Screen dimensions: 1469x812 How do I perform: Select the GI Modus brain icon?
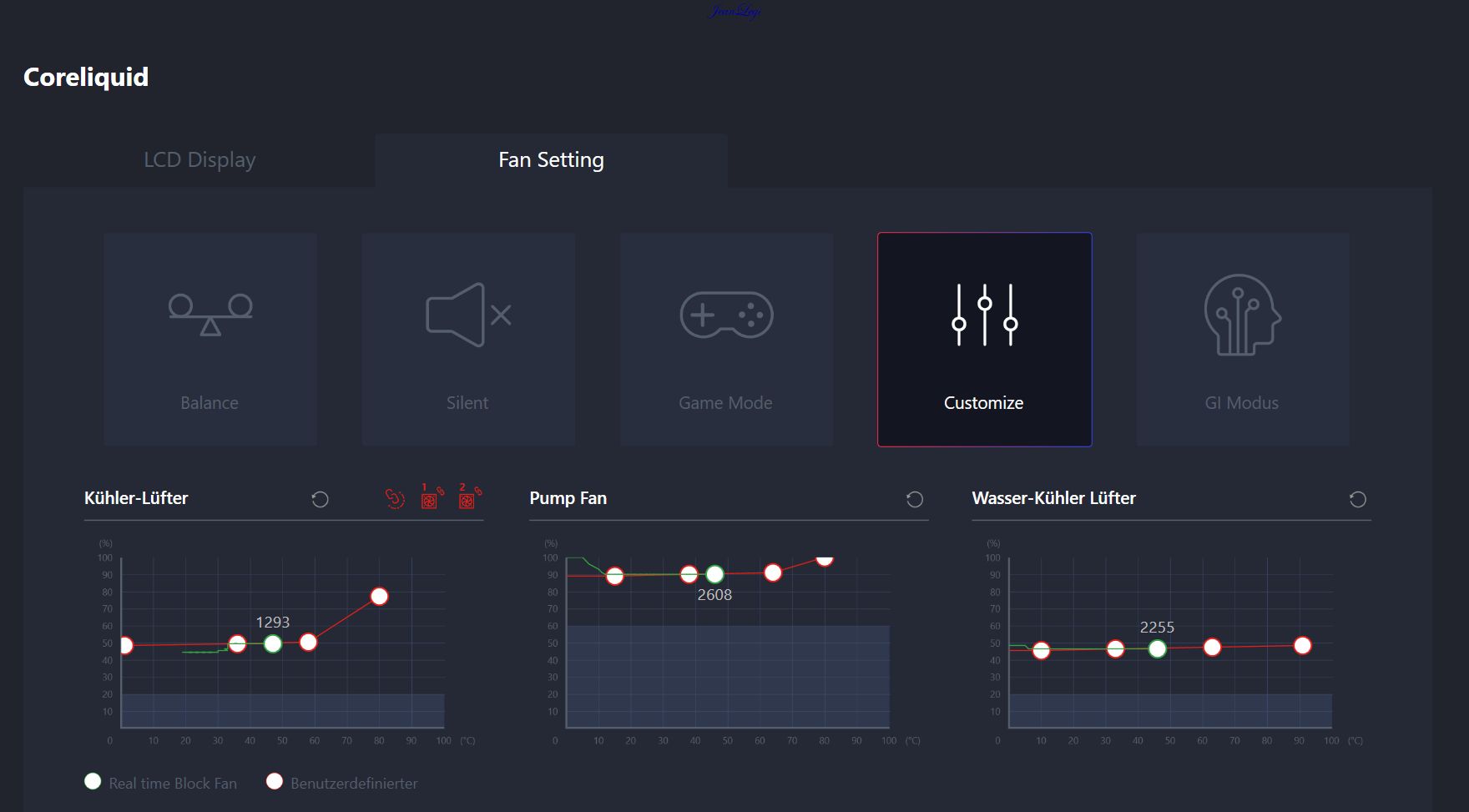(x=1242, y=315)
